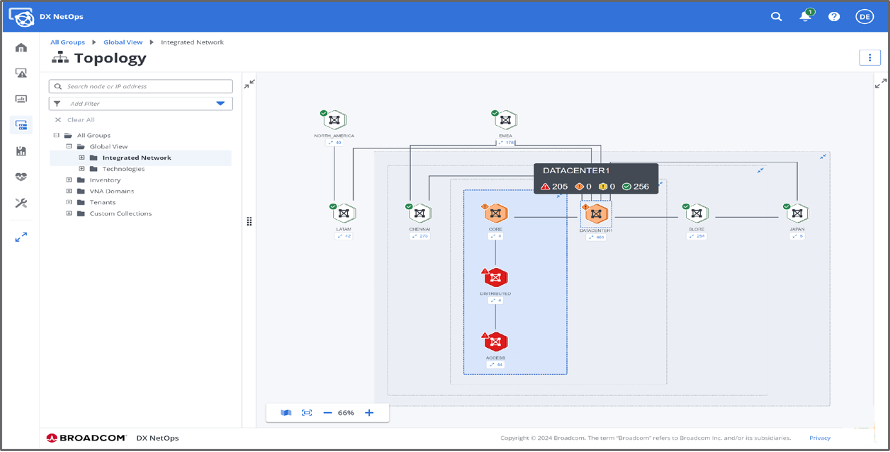
Task: Open the alarms monitor icon in sidebar
Action: tap(21, 74)
